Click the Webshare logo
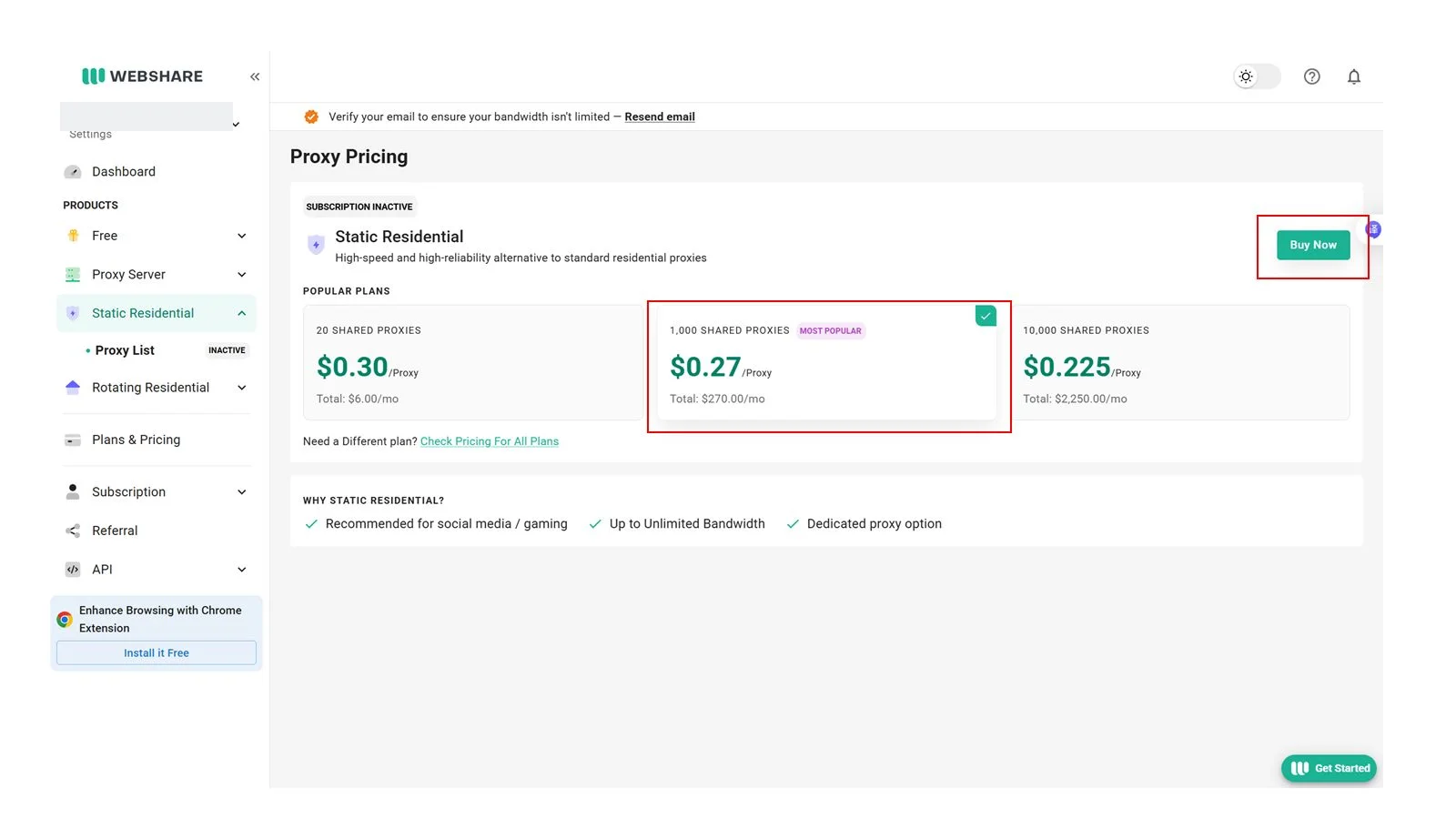Image resolution: width=1456 pixels, height=819 pixels. tap(143, 76)
